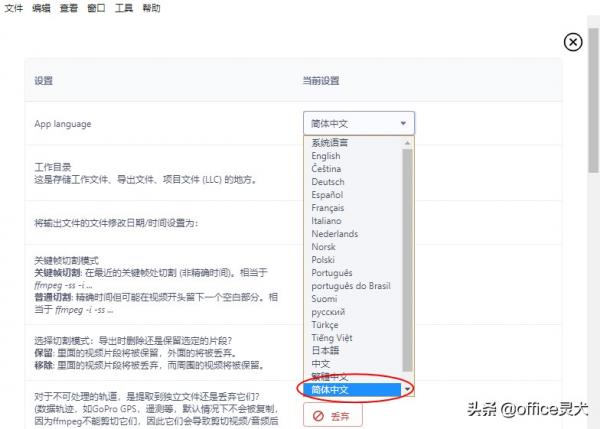The height and width of the screenshot is (429, 600).
Task: Select Español language option
Action: [353, 195]
